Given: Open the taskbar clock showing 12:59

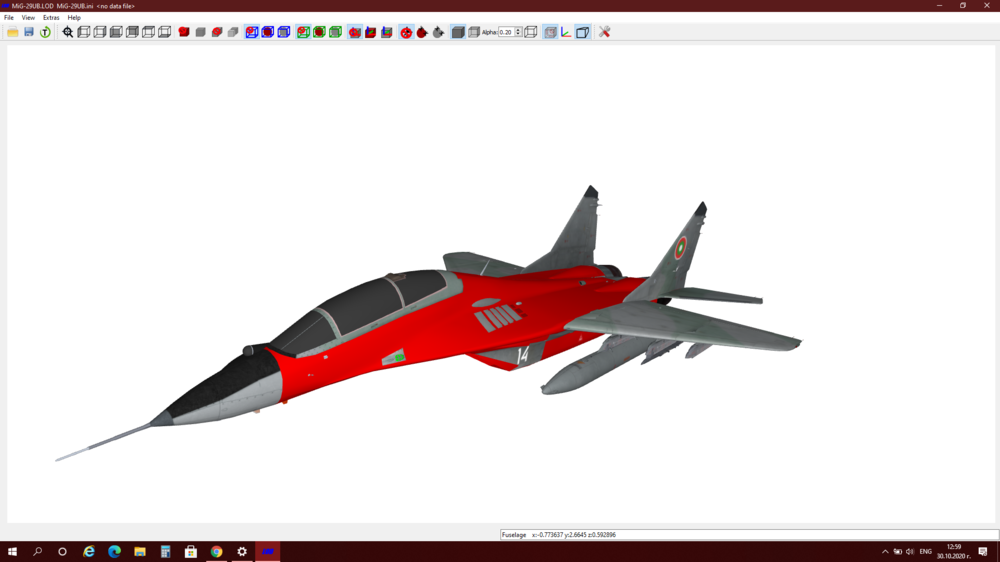Looking at the screenshot, I should pos(953,552).
